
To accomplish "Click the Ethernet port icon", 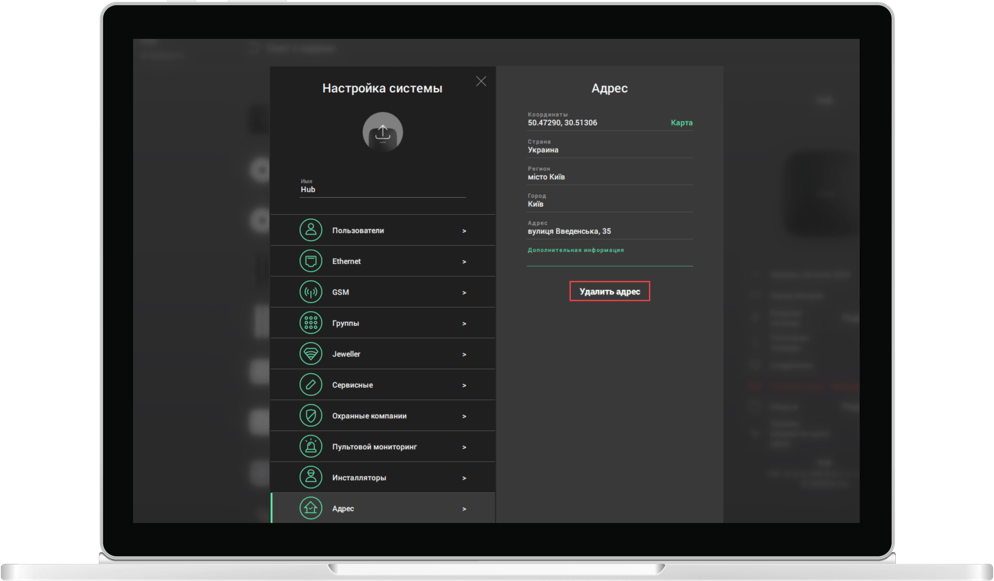I will (x=311, y=261).
